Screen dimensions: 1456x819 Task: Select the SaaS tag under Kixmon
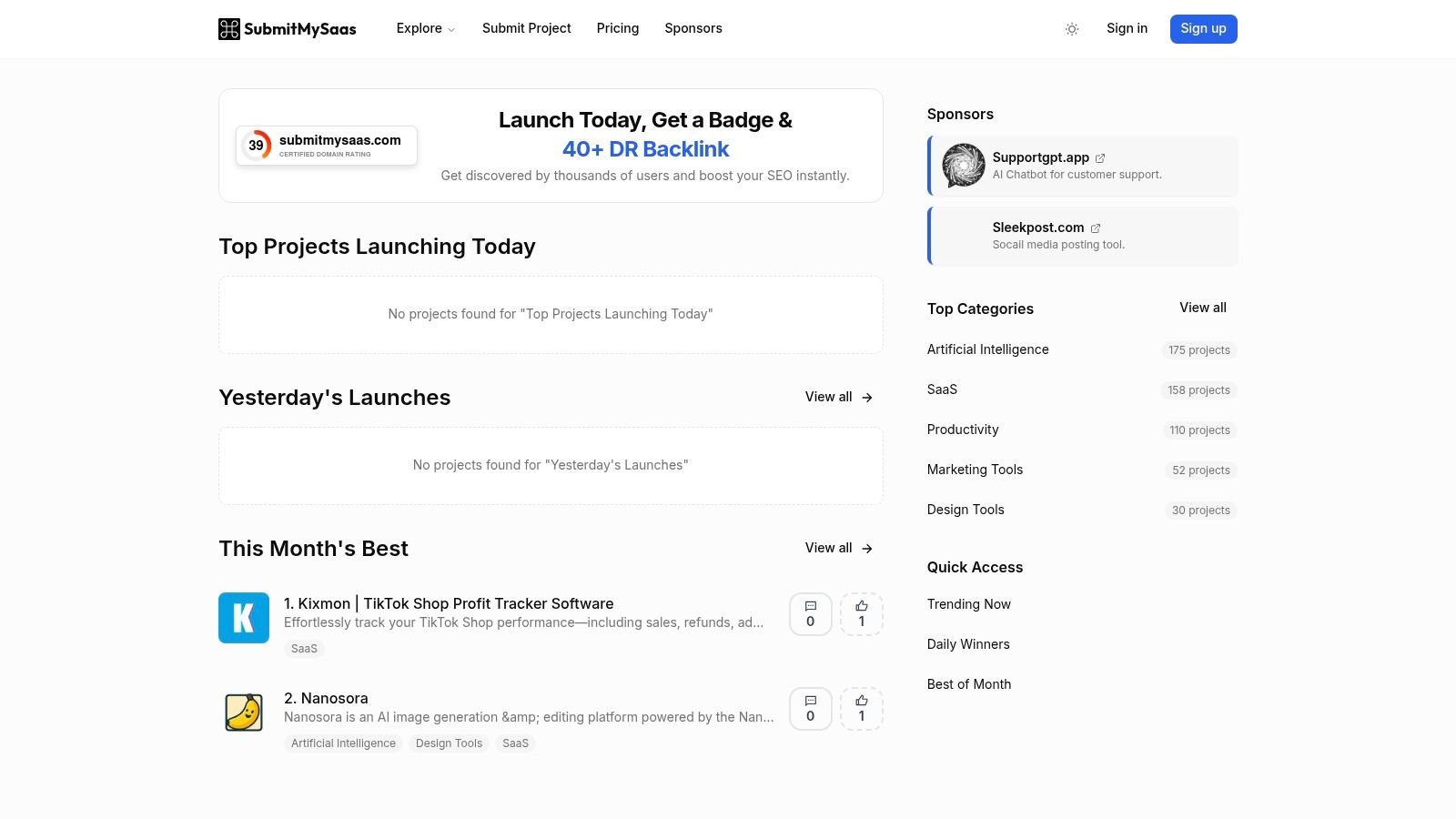tap(304, 648)
